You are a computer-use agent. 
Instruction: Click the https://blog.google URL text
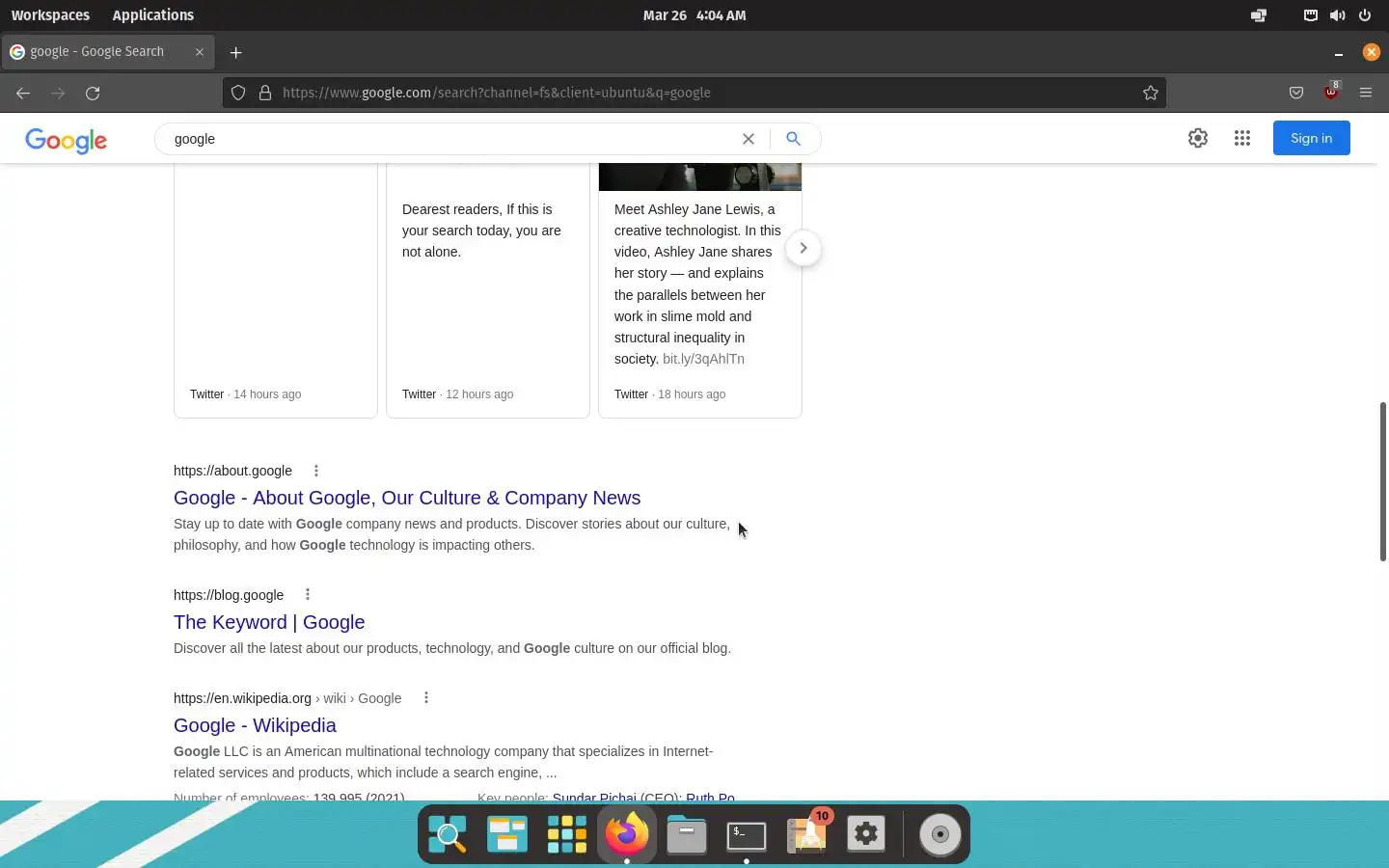229,595
